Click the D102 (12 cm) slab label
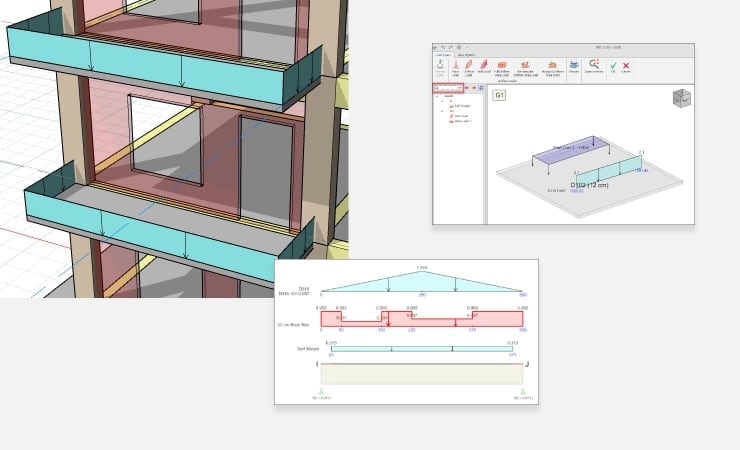Viewport: 740px width, 450px height. (589, 185)
